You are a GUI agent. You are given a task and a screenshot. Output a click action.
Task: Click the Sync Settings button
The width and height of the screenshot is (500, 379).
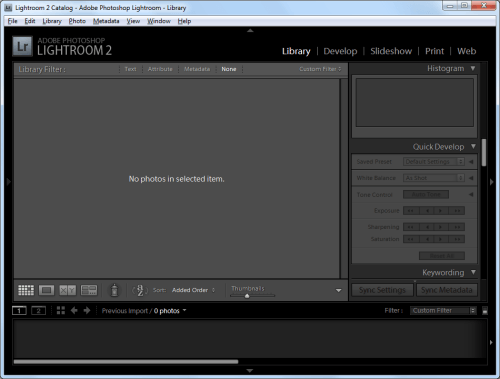[x=382, y=290]
